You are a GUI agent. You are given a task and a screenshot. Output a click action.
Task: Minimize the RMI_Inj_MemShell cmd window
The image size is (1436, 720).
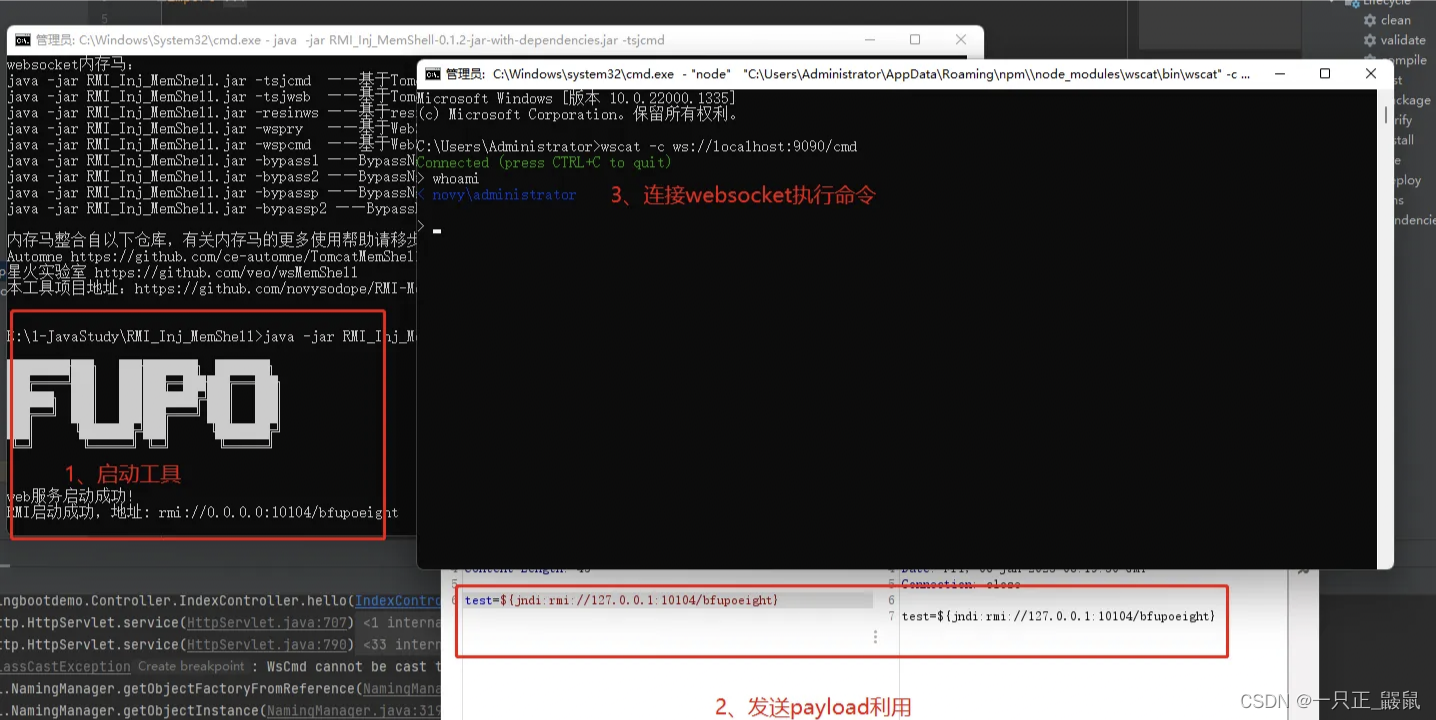tap(869, 40)
